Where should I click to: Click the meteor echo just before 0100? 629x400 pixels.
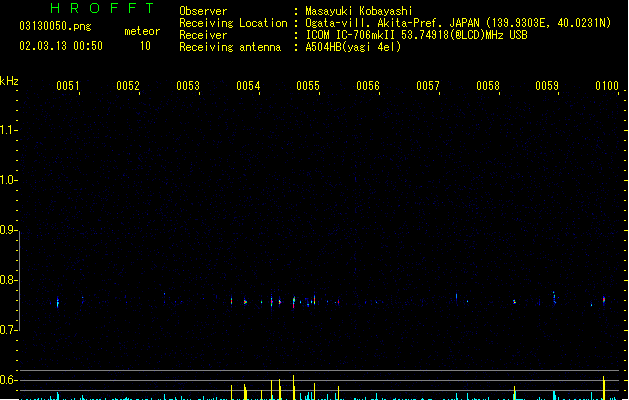click(604, 300)
